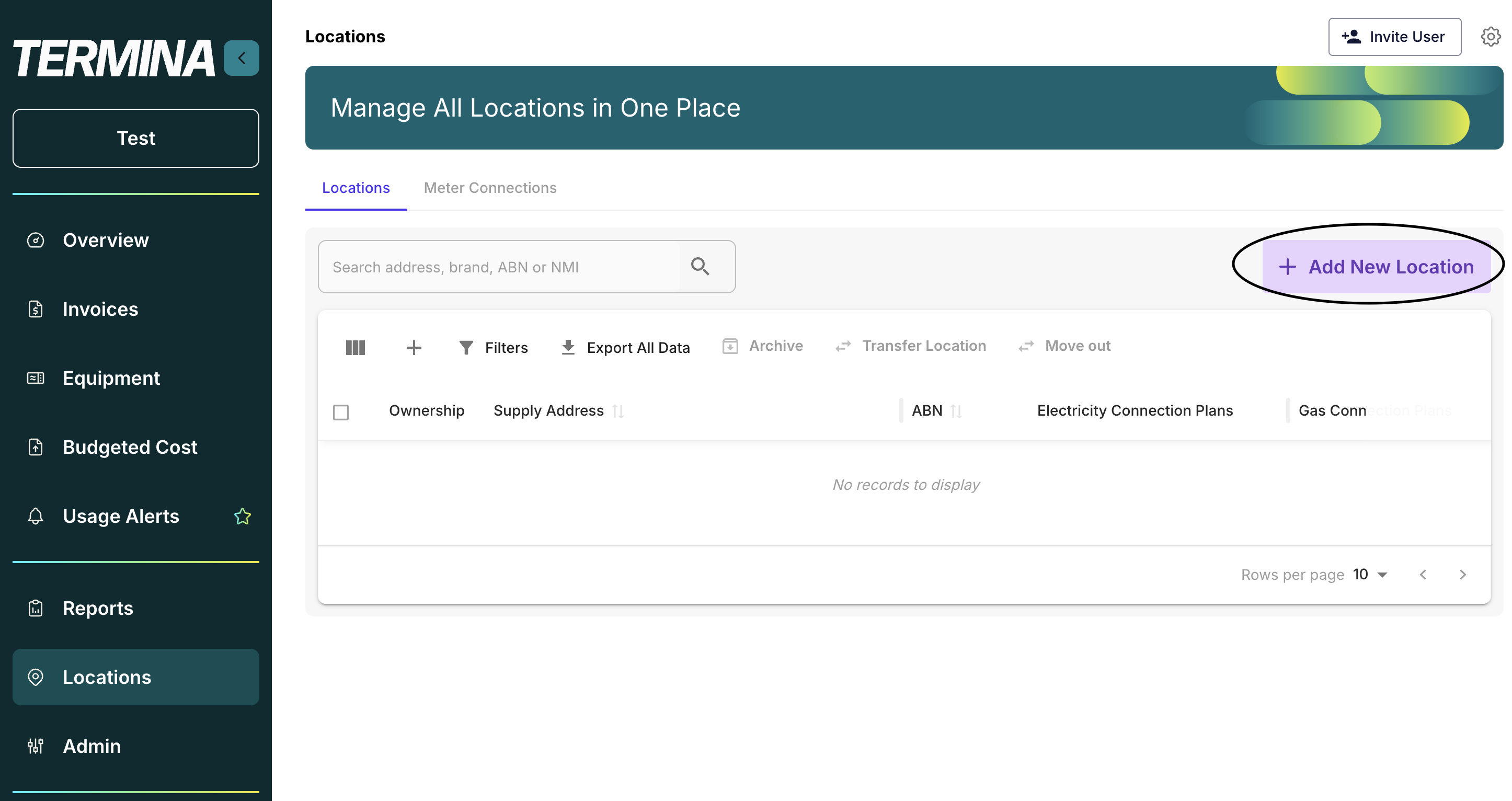Image resolution: width=1512 pixels, height=801 pixels.
Task: Click the Locations pin icon
Action: coord(36,677)
